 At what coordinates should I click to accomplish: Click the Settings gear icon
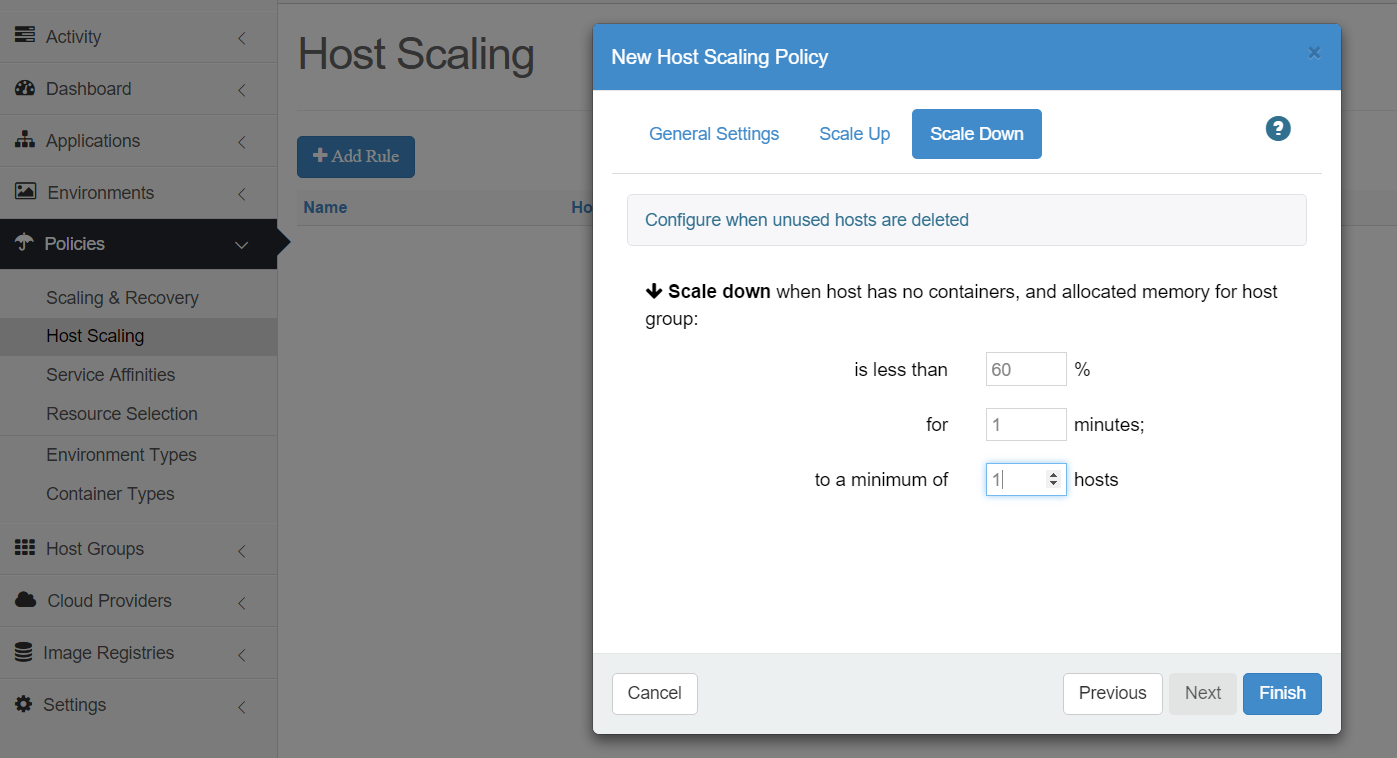tap(24, 704)
